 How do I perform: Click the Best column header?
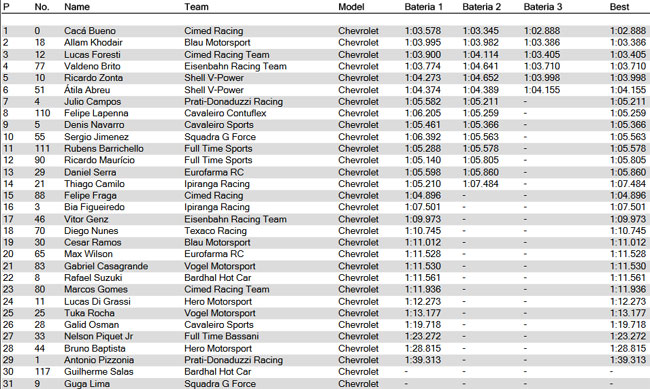tap(619, 7)
